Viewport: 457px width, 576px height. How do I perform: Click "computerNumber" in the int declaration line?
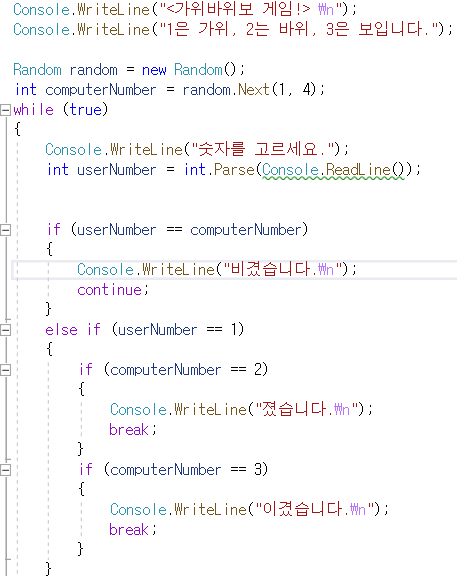[x=101, y=90]
